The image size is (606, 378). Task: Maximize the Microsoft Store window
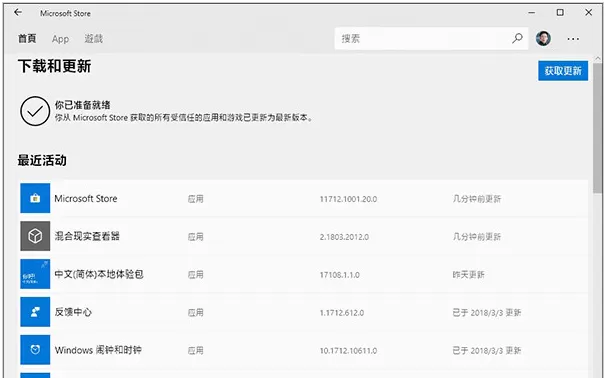(560, 13)
